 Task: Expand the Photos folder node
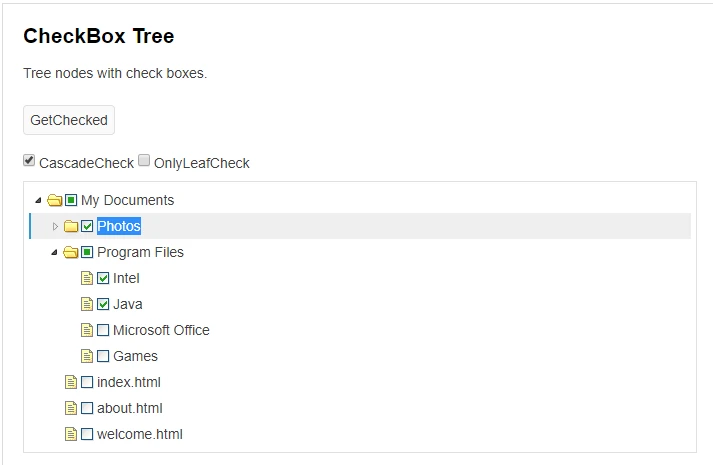55,226
